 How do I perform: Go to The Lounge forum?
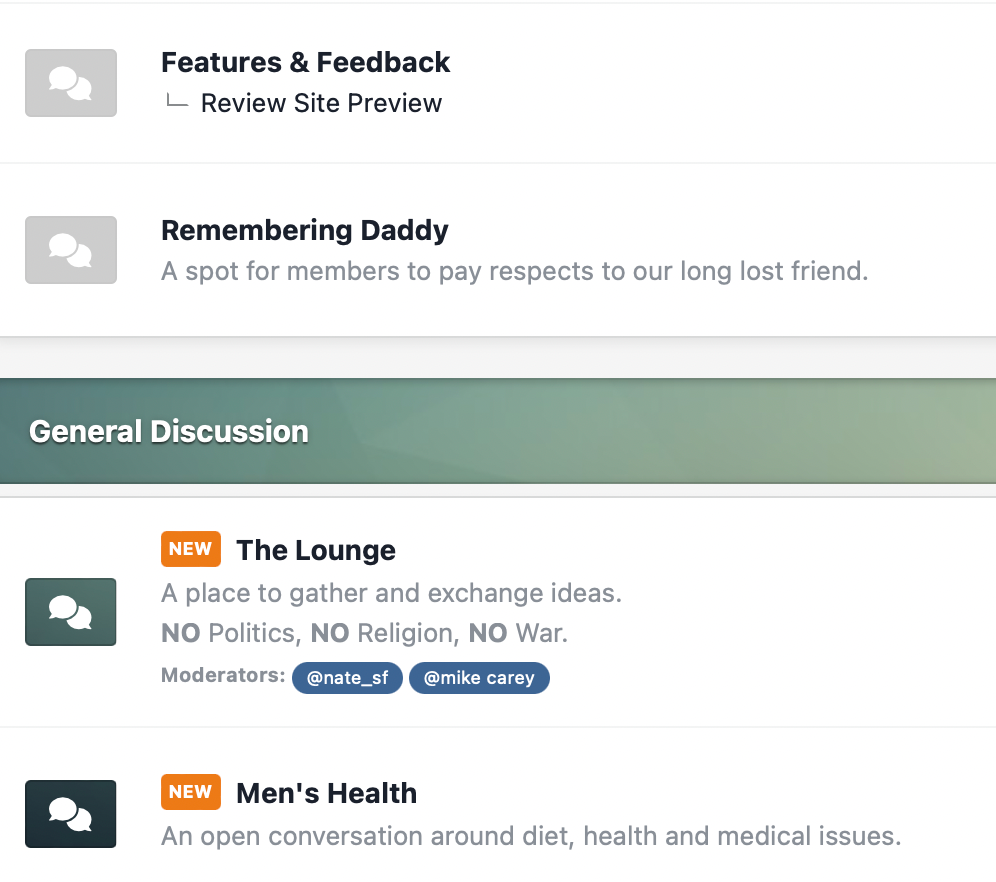[315, 550]
